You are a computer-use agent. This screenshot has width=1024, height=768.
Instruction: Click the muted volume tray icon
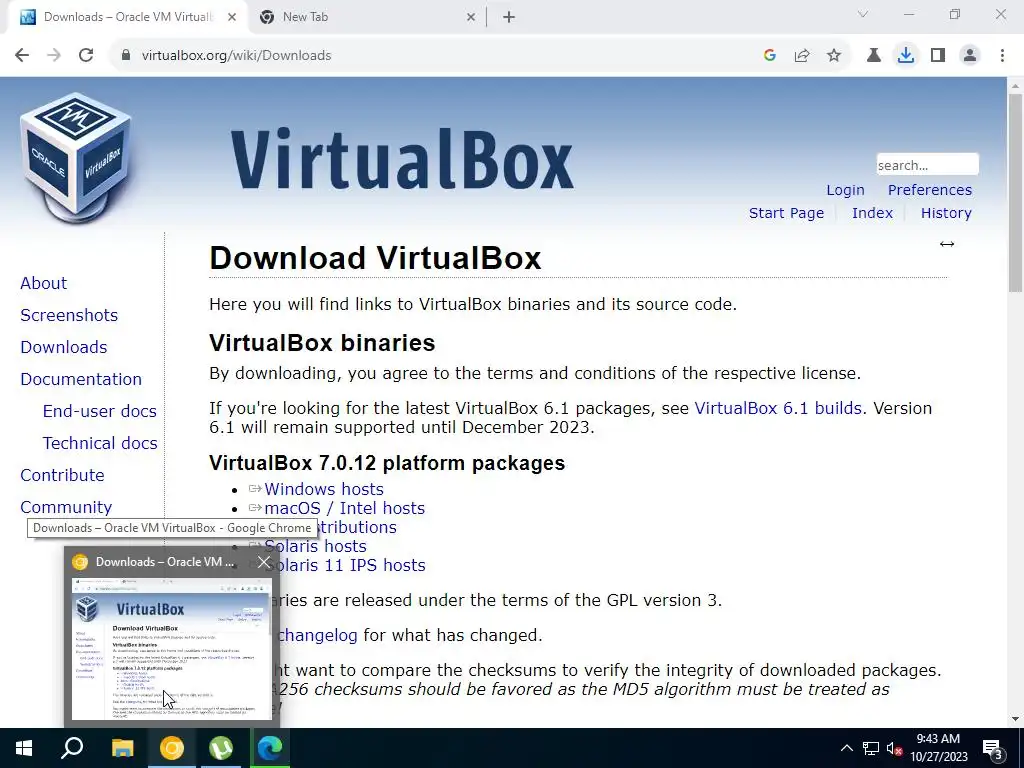click(894, 748)
